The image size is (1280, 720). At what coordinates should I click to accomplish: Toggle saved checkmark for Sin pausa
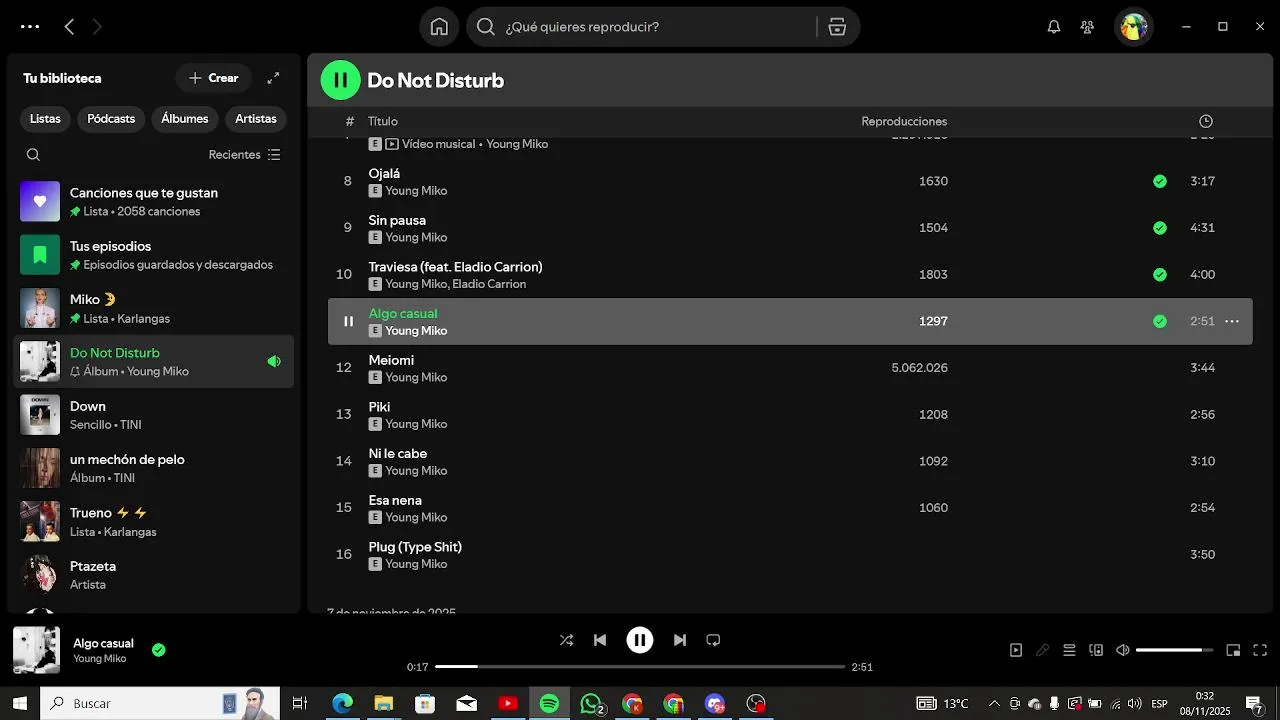[1160, 228]
